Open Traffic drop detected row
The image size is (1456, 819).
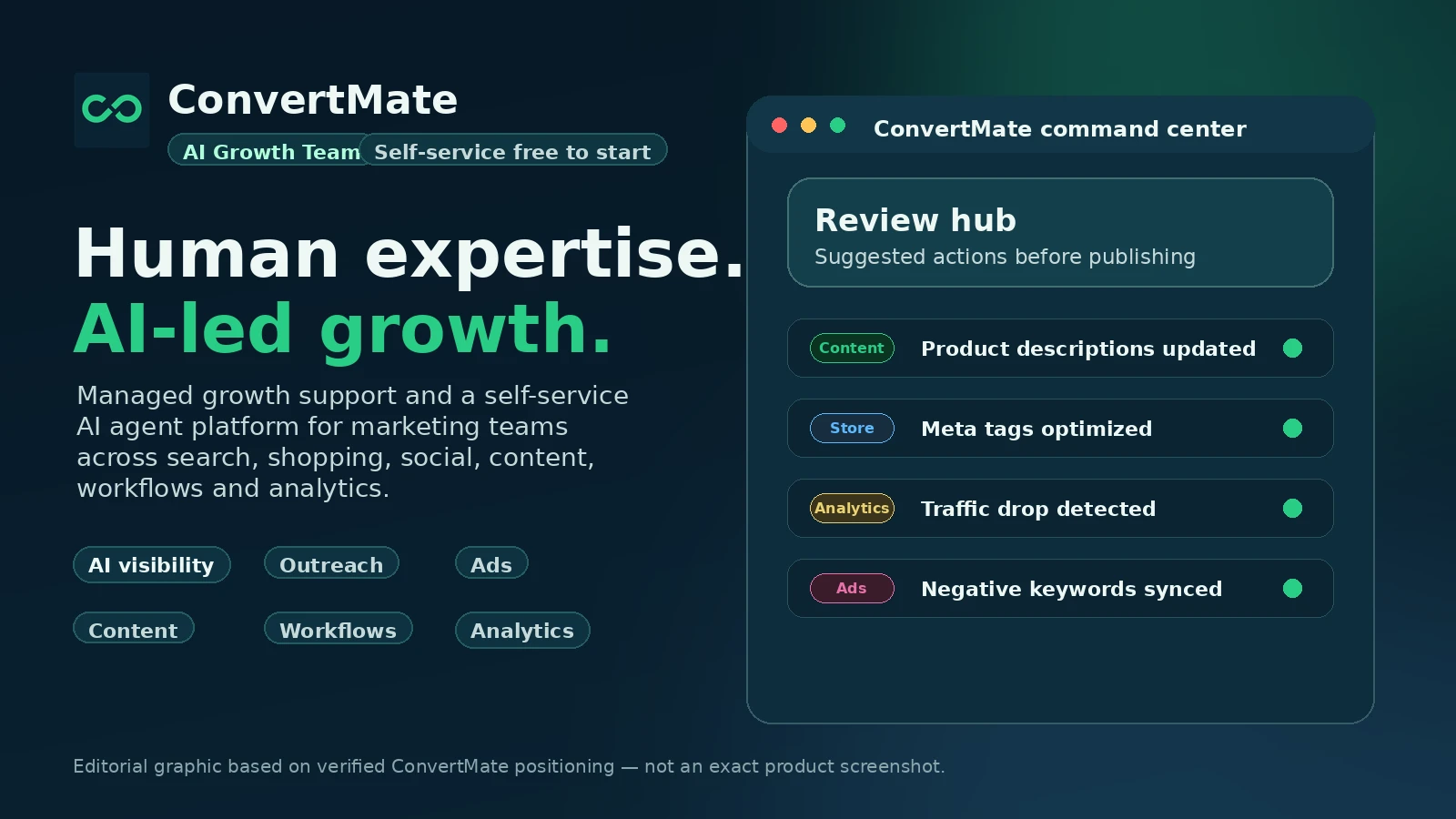click(1060, 508)
